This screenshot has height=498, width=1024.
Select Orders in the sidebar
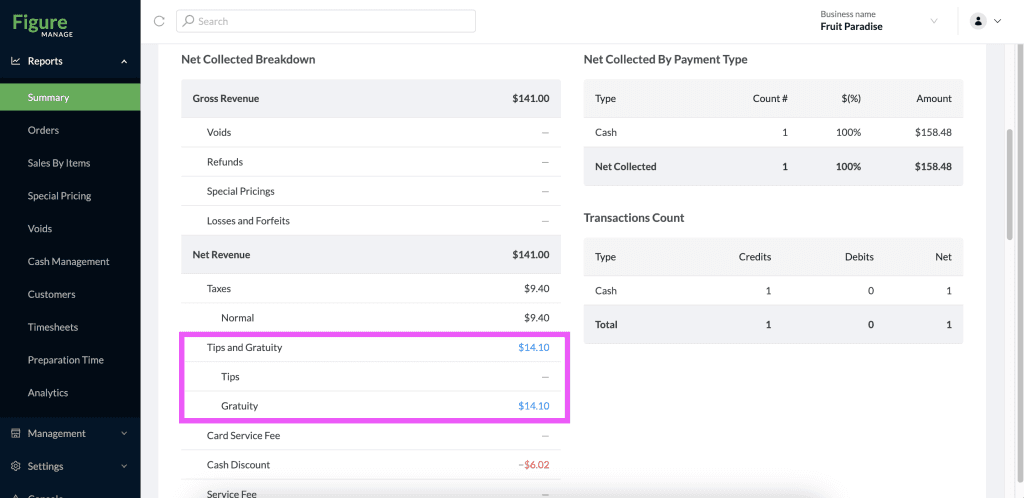(x=43, y=130)
